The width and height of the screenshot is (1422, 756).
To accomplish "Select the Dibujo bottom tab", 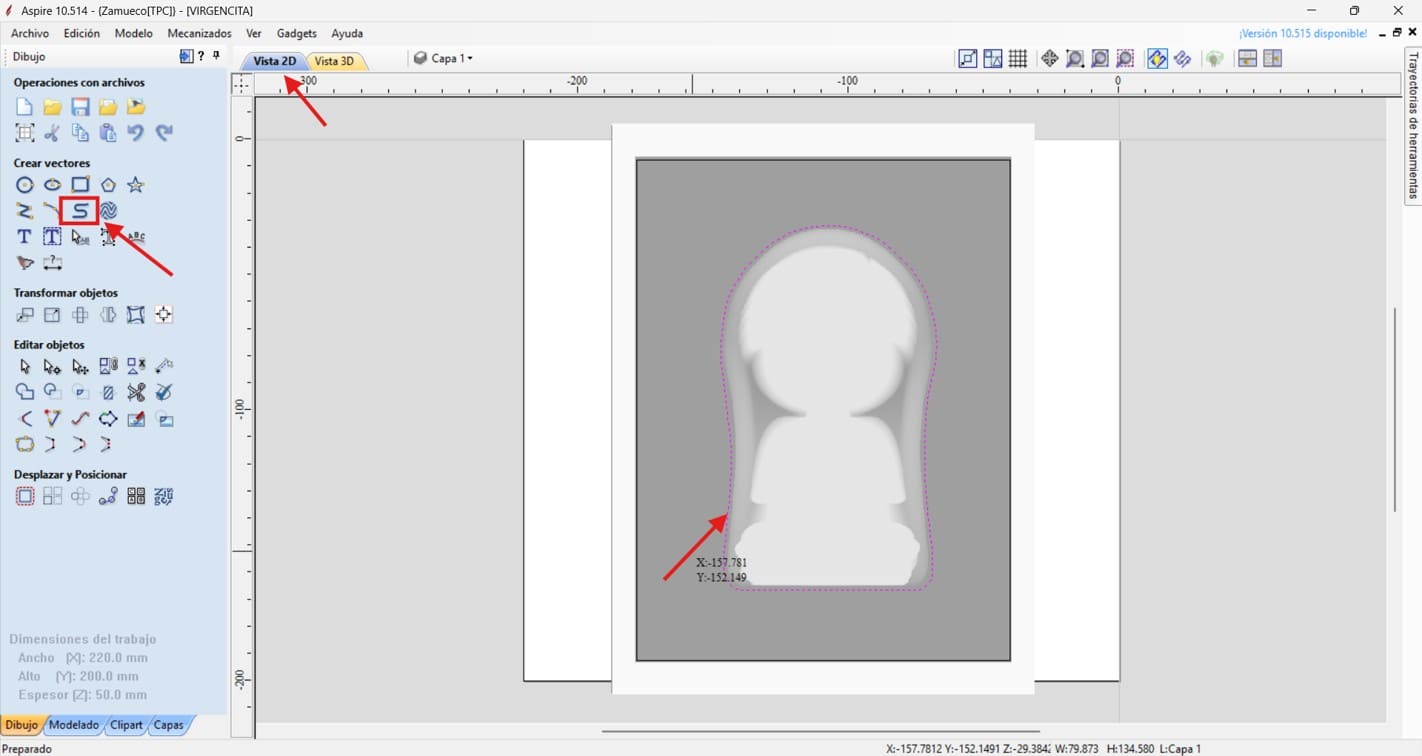I will click(x=21, y=725).
